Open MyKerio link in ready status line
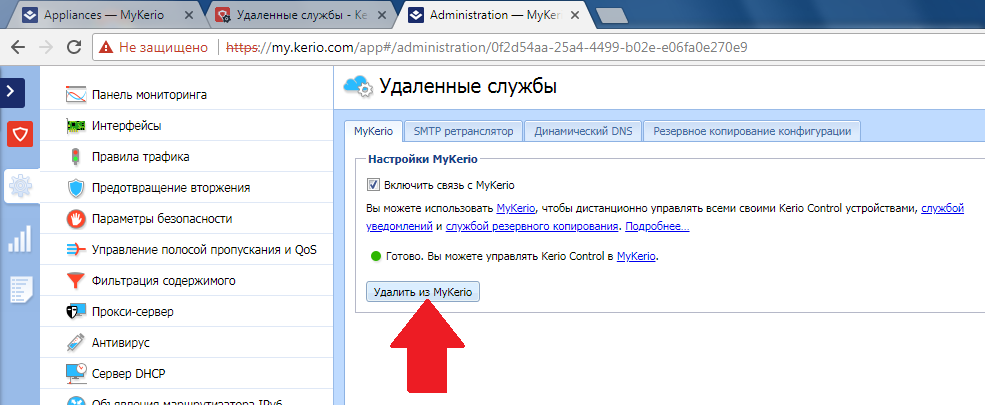The width and height of the screenshot is (985, 405). click(636, 256)
